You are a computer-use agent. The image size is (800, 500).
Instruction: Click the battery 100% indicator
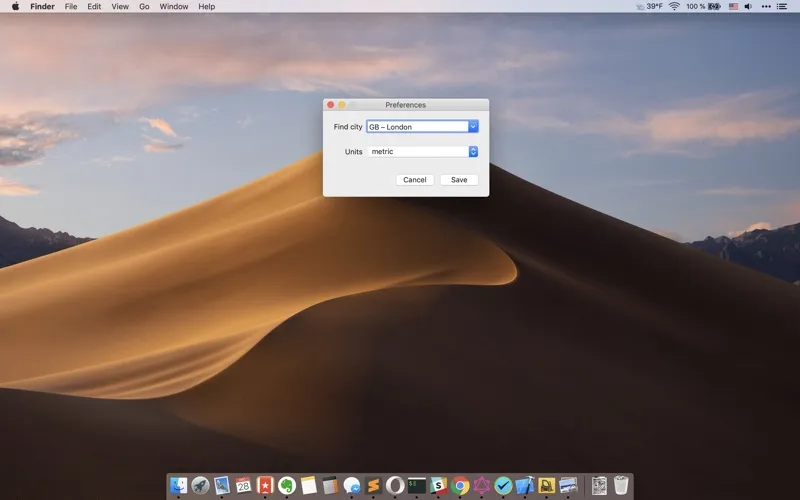(703, 6)
